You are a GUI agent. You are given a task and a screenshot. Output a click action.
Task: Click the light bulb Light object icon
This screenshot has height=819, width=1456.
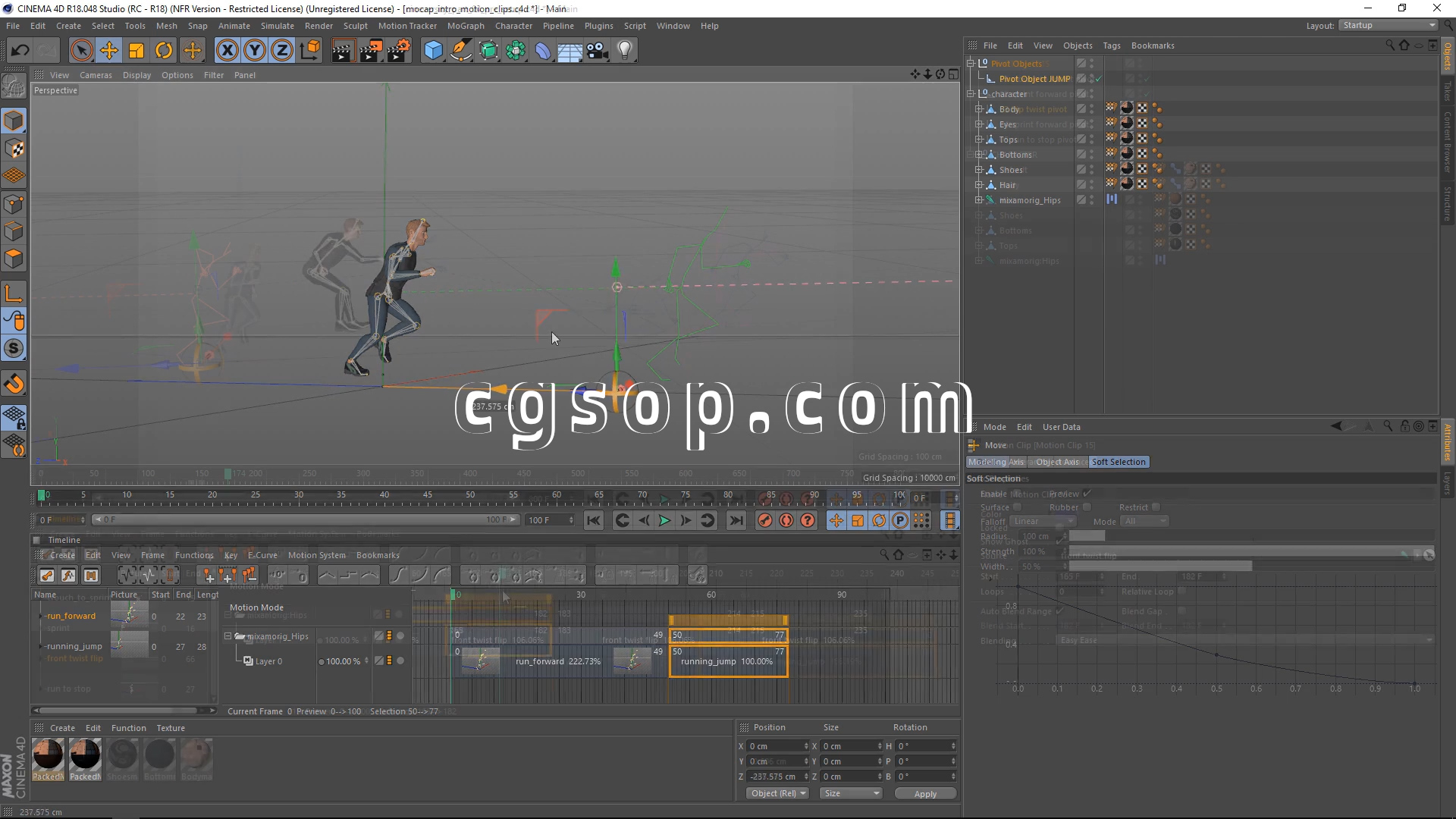coord(624,51)
